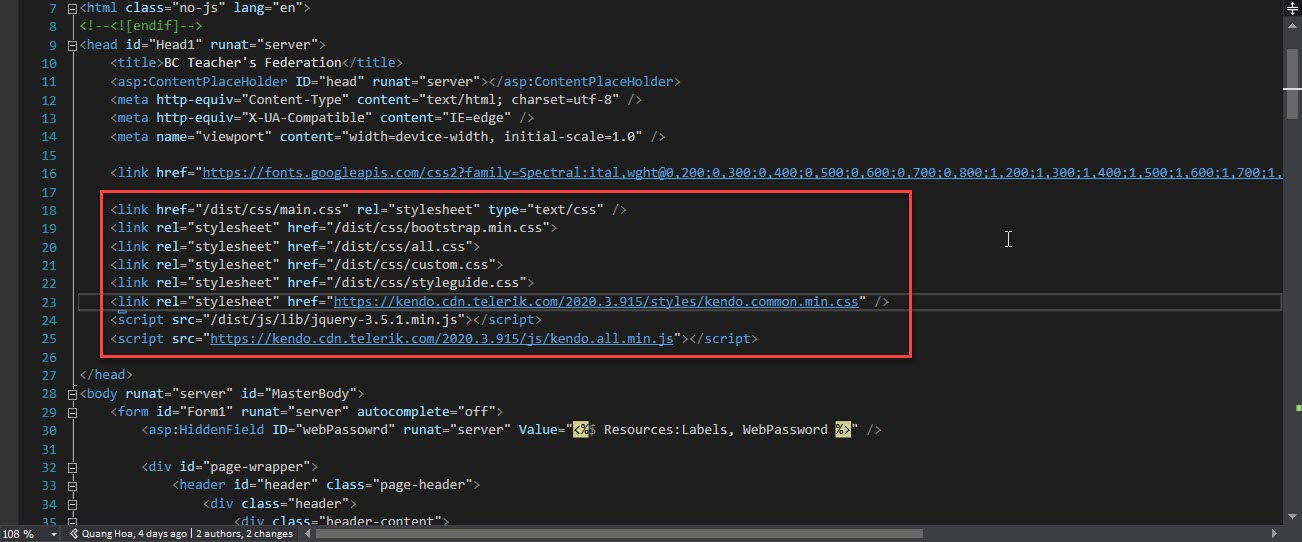Click the '/dist/css/all.css' path

[x=398, y=247]
